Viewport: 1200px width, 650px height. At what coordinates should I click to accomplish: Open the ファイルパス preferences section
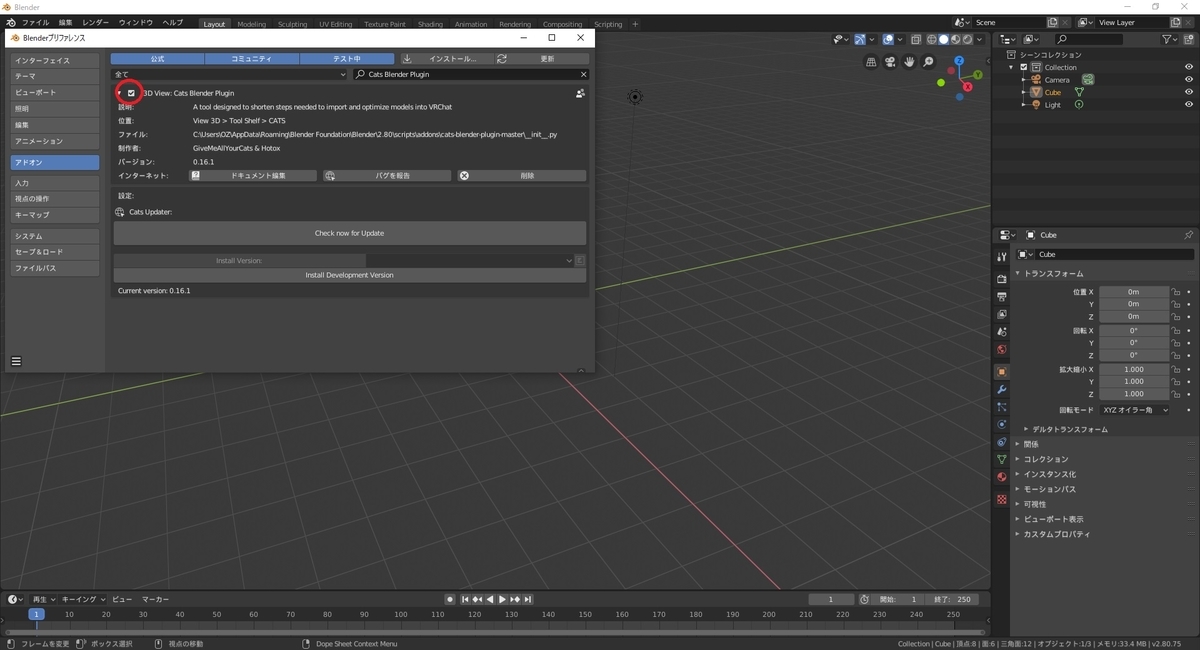click(x=55, y=268)
